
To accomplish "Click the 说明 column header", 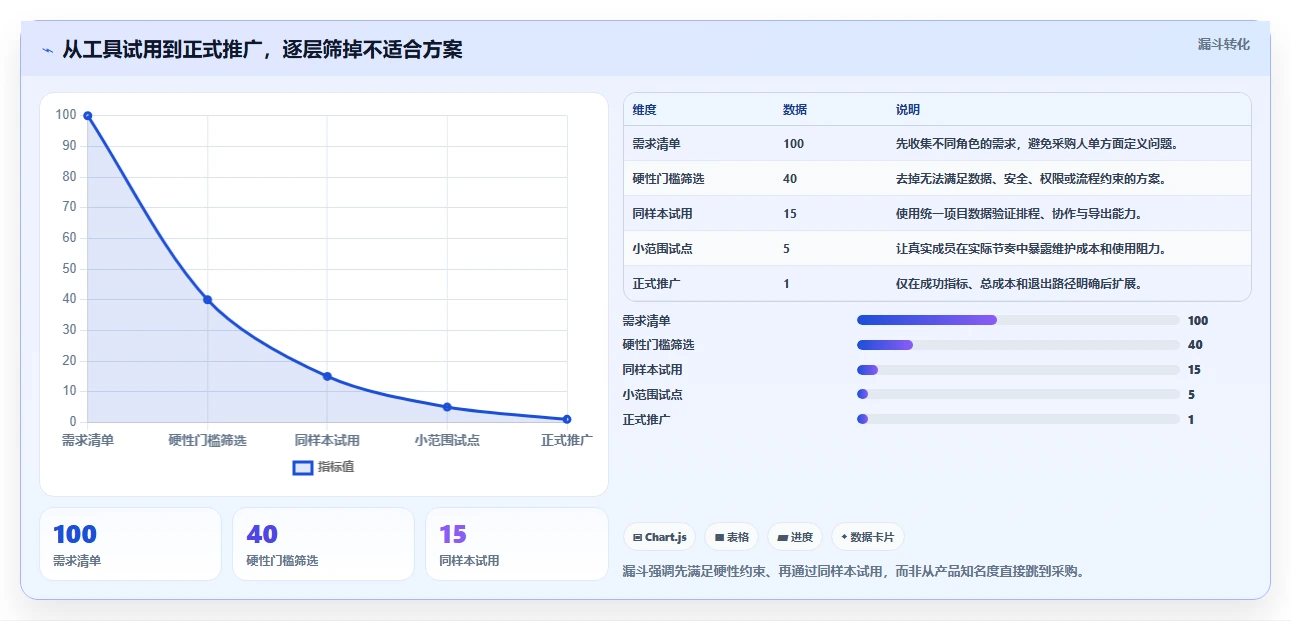I will (x=908, y=110).
